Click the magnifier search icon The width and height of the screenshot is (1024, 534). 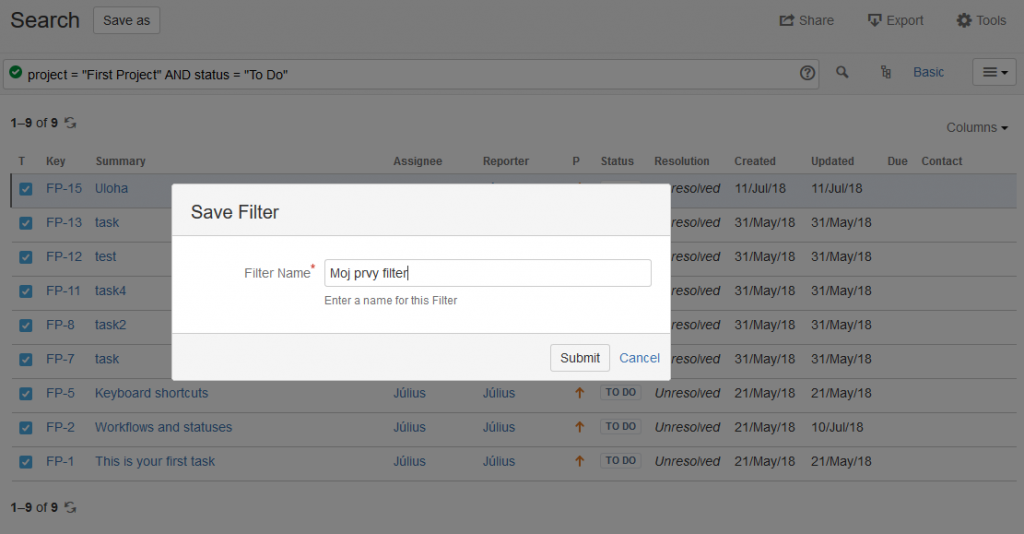tap(842, 72)
